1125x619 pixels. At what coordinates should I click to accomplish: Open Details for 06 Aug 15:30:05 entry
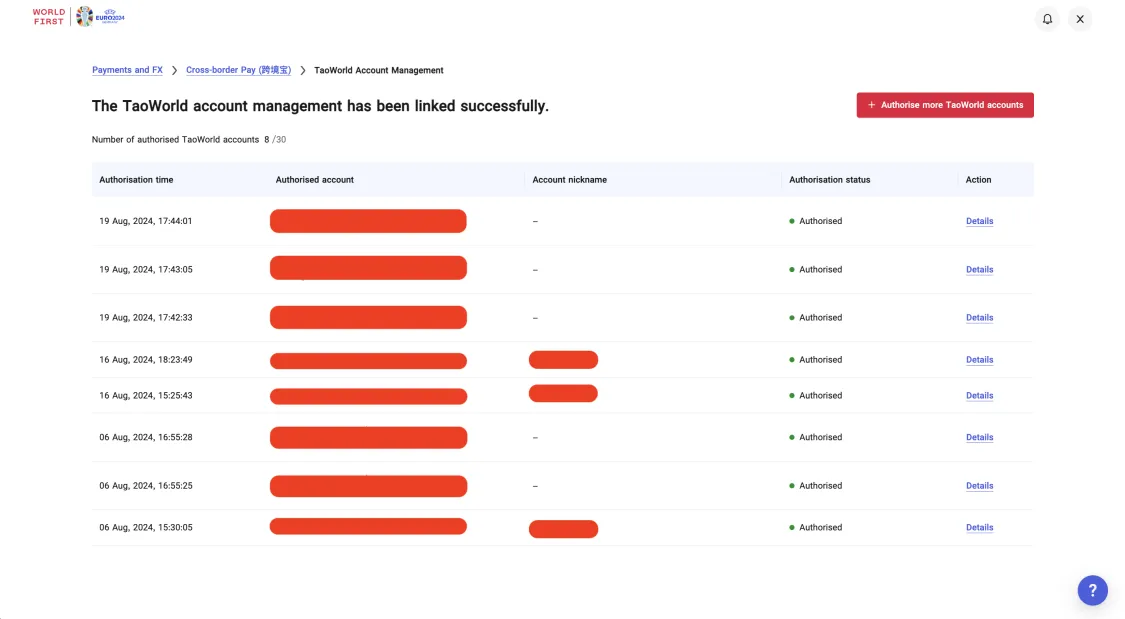pos(979,528)
